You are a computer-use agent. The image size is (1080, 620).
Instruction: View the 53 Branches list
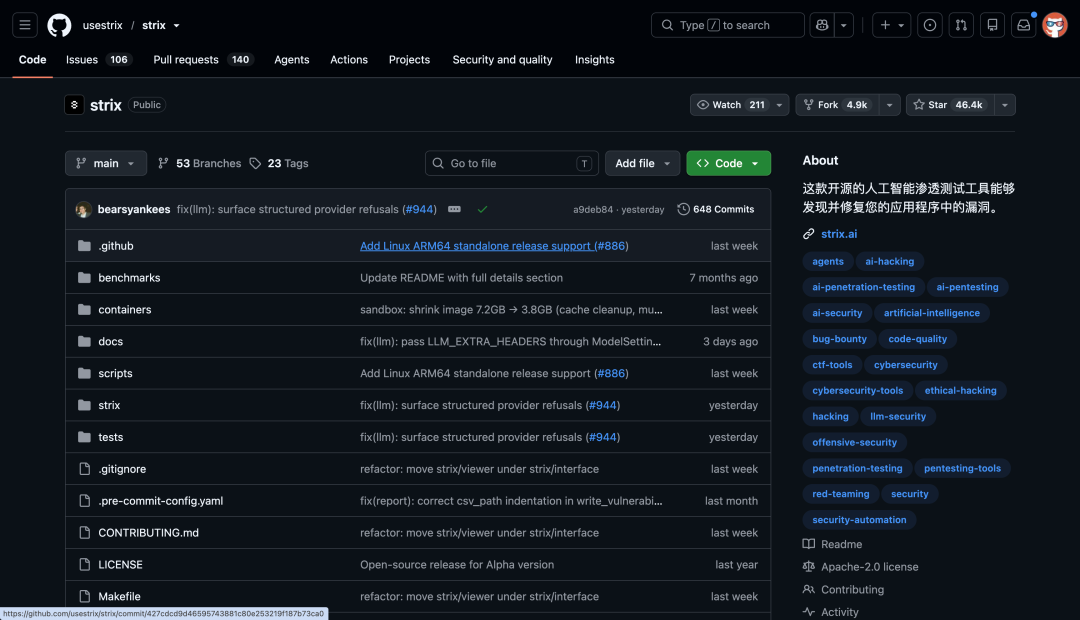[x=200, y=163]
